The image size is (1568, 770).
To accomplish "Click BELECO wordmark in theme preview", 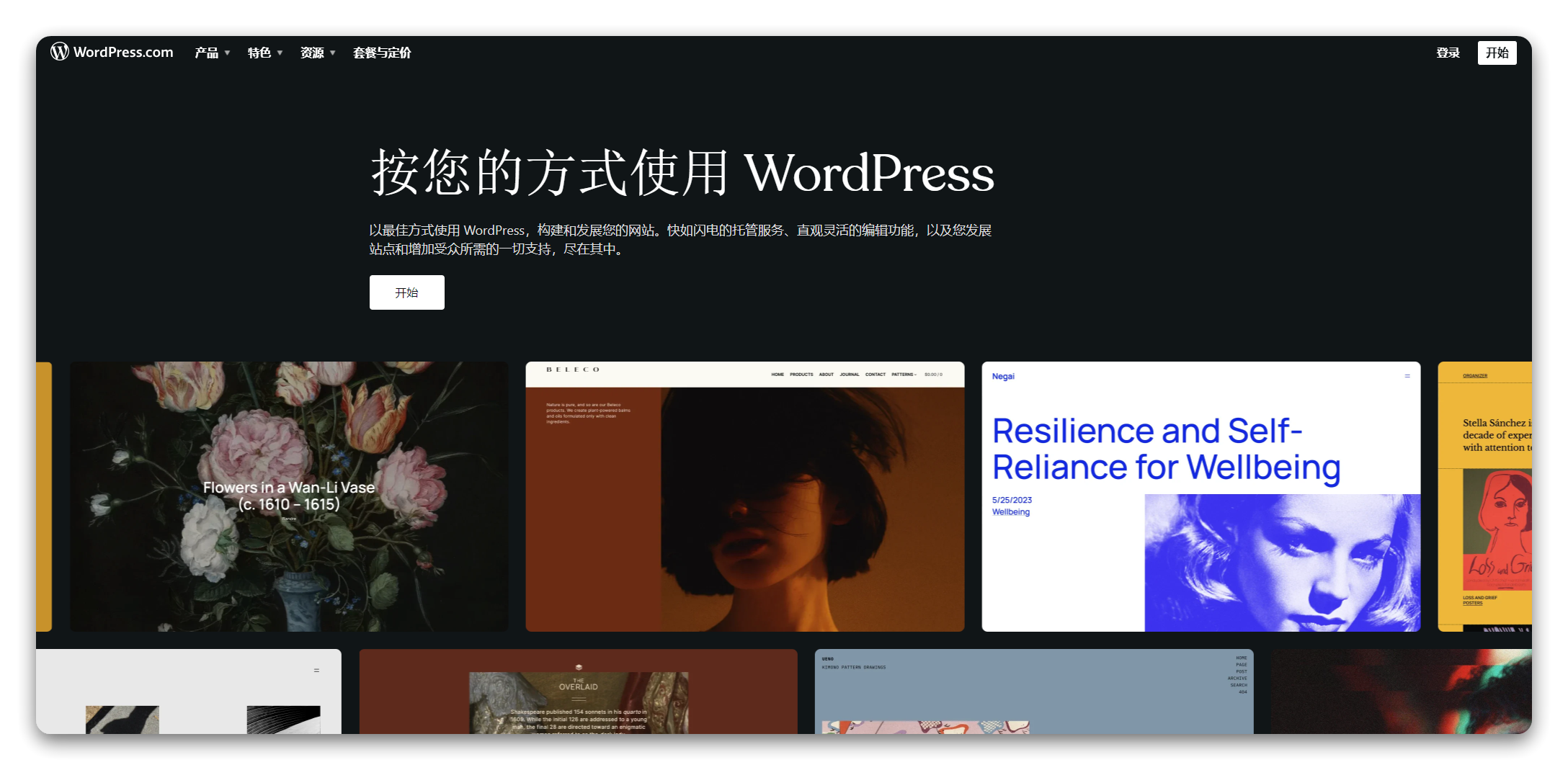I will click(x=573, y=370).
